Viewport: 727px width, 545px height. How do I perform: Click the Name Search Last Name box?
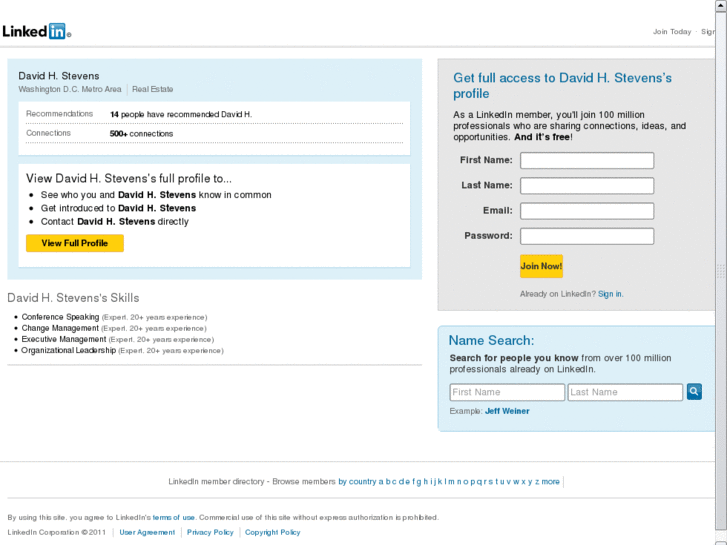click(625, 392)
